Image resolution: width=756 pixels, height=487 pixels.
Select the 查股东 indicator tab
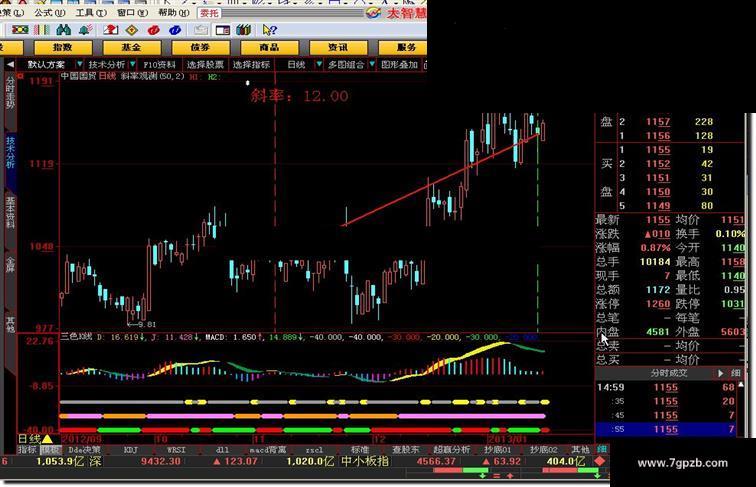(x=405, y=449)
